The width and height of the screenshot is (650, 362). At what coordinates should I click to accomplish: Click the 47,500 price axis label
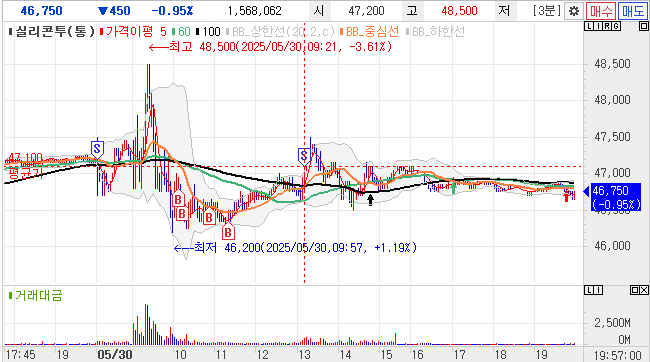click(612, 137)
